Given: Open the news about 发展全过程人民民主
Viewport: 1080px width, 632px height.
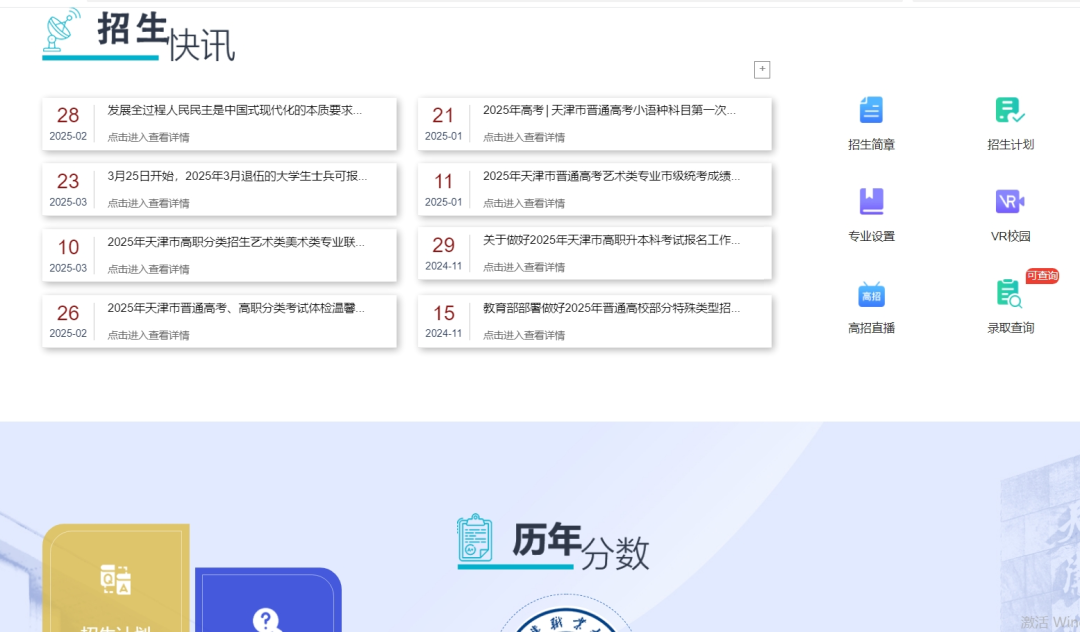Looking at the screenshot, I should coord(235,110).
